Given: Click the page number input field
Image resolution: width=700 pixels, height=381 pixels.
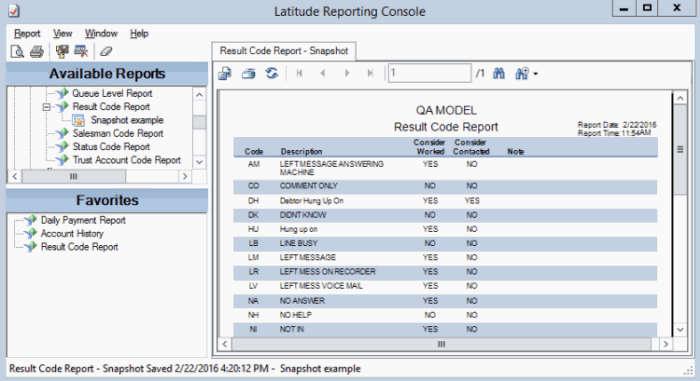Looking at the screenshot, I should pos(429,73).
